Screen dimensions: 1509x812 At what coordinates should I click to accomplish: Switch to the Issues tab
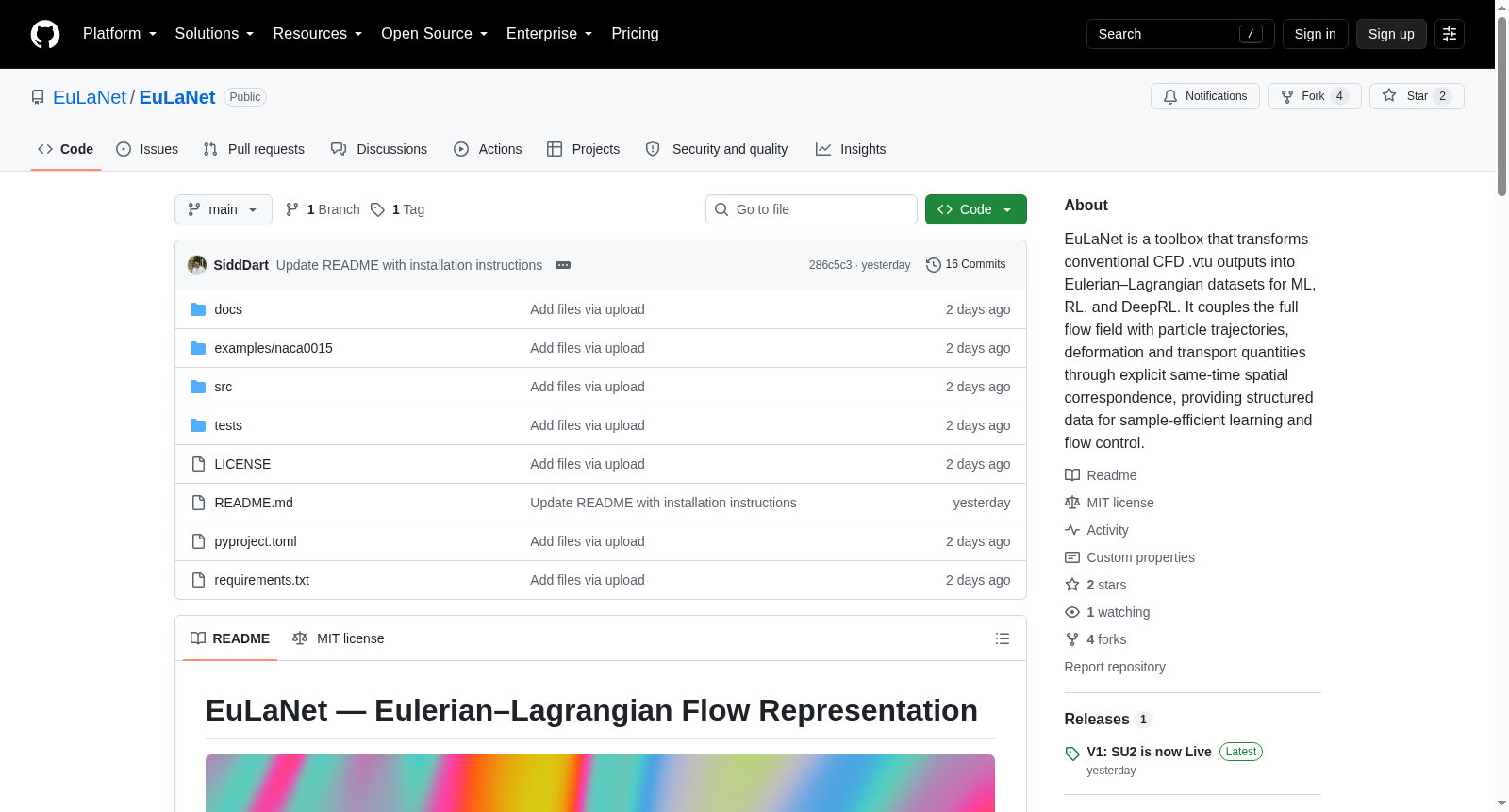147,149
